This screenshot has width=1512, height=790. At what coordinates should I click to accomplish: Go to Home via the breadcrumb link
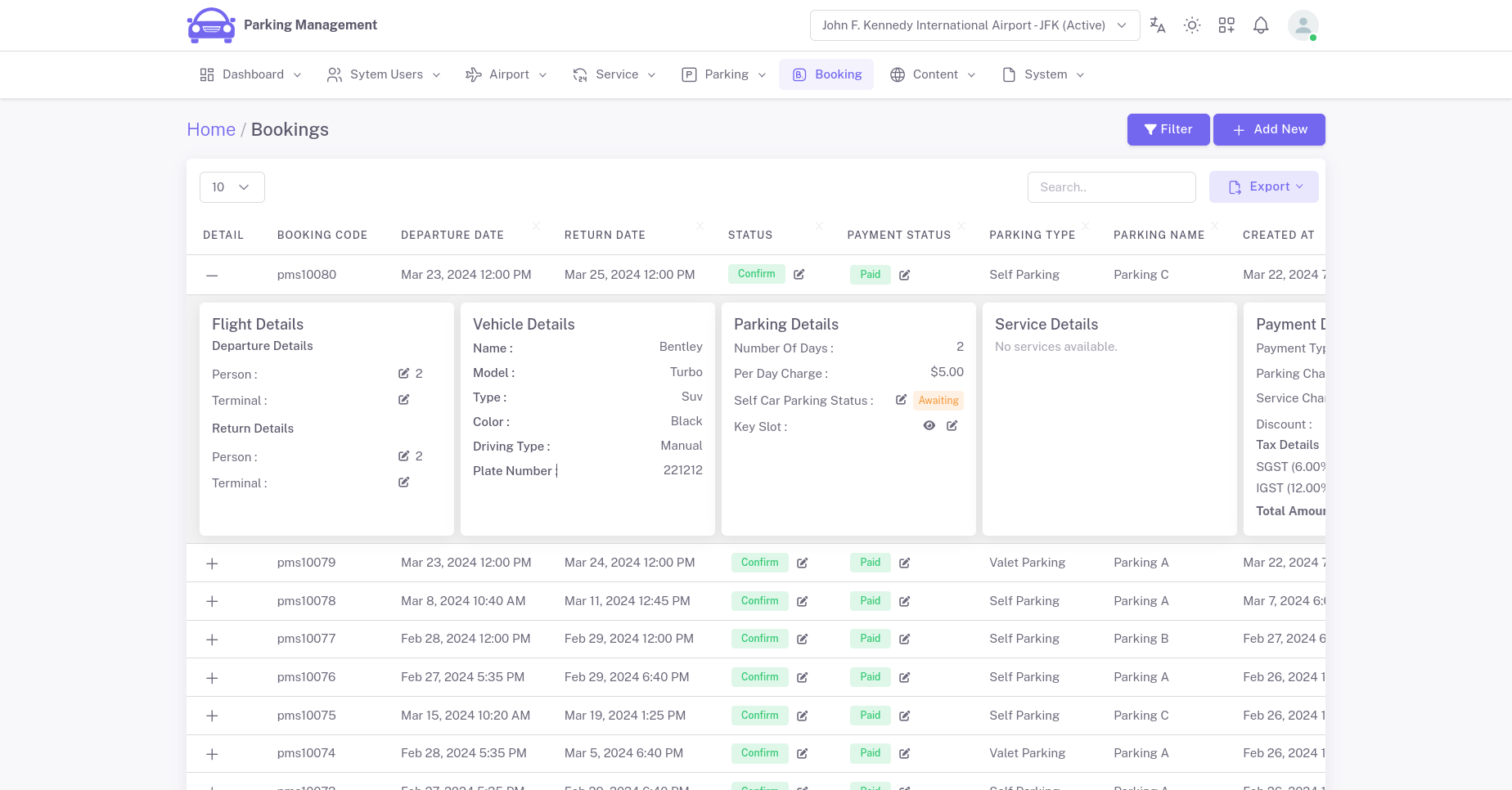[x=211, y=129]
